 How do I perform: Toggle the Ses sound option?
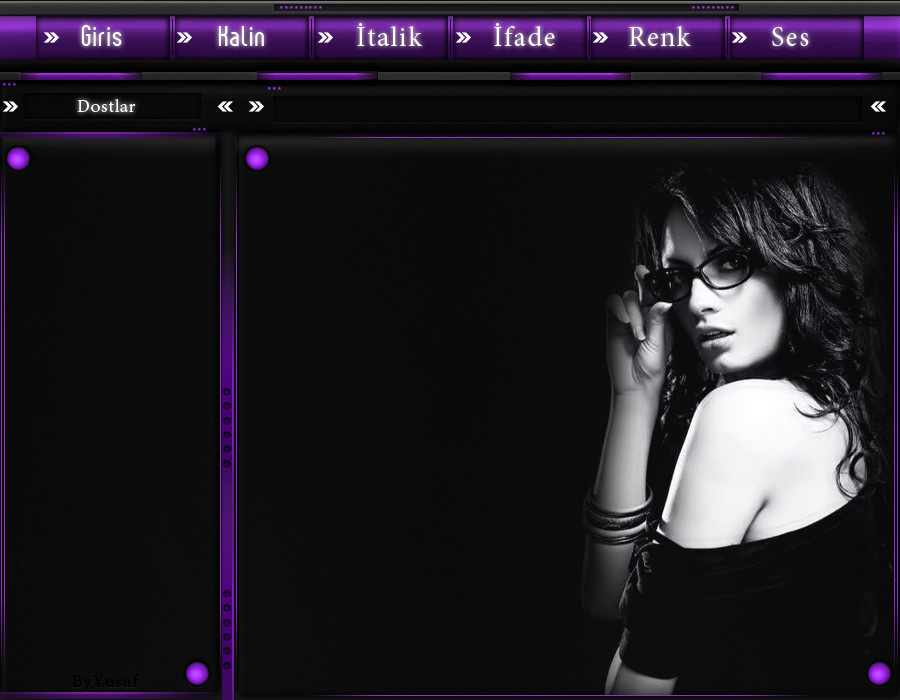[x=790, y=38]
